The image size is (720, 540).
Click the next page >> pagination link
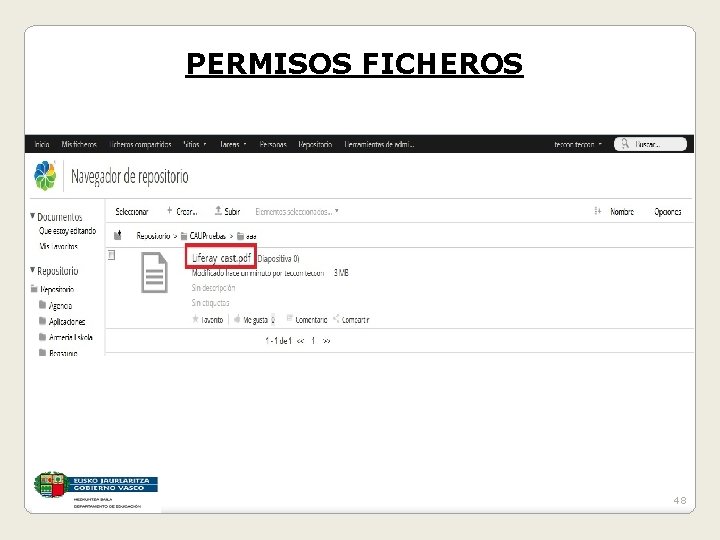click(326, 341)
